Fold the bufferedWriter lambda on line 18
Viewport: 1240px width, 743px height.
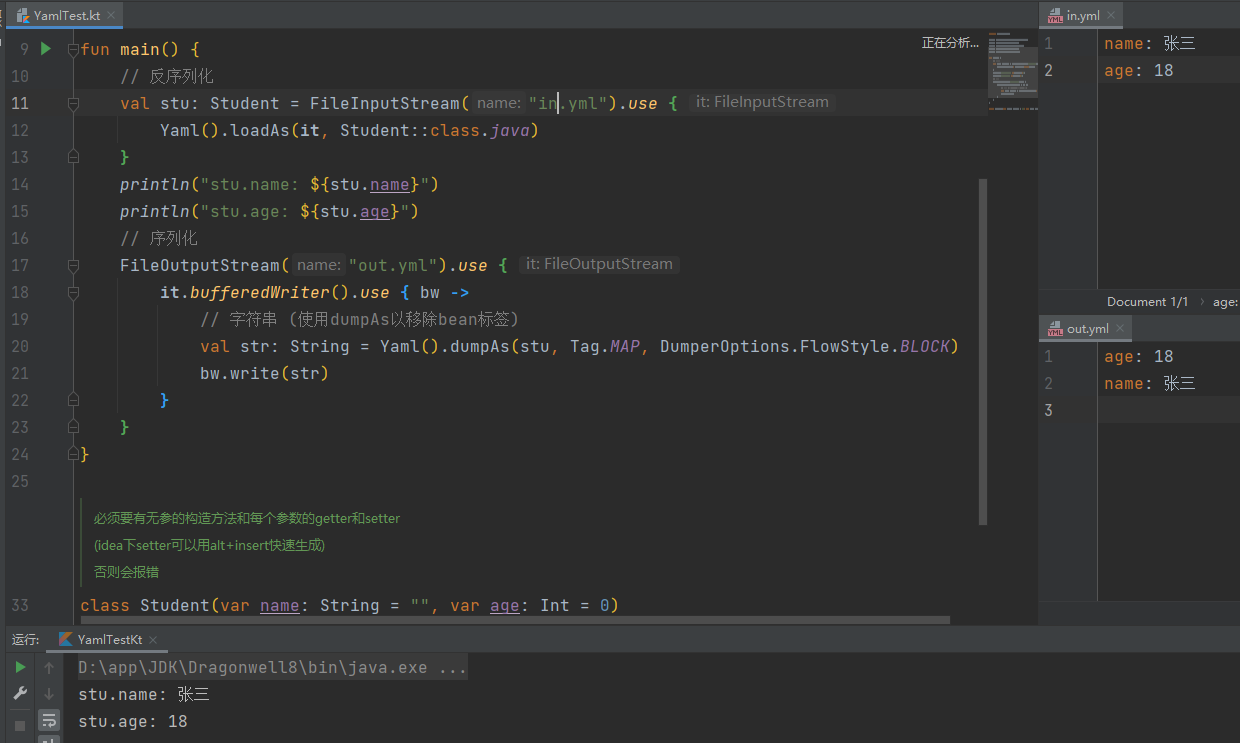72,292
